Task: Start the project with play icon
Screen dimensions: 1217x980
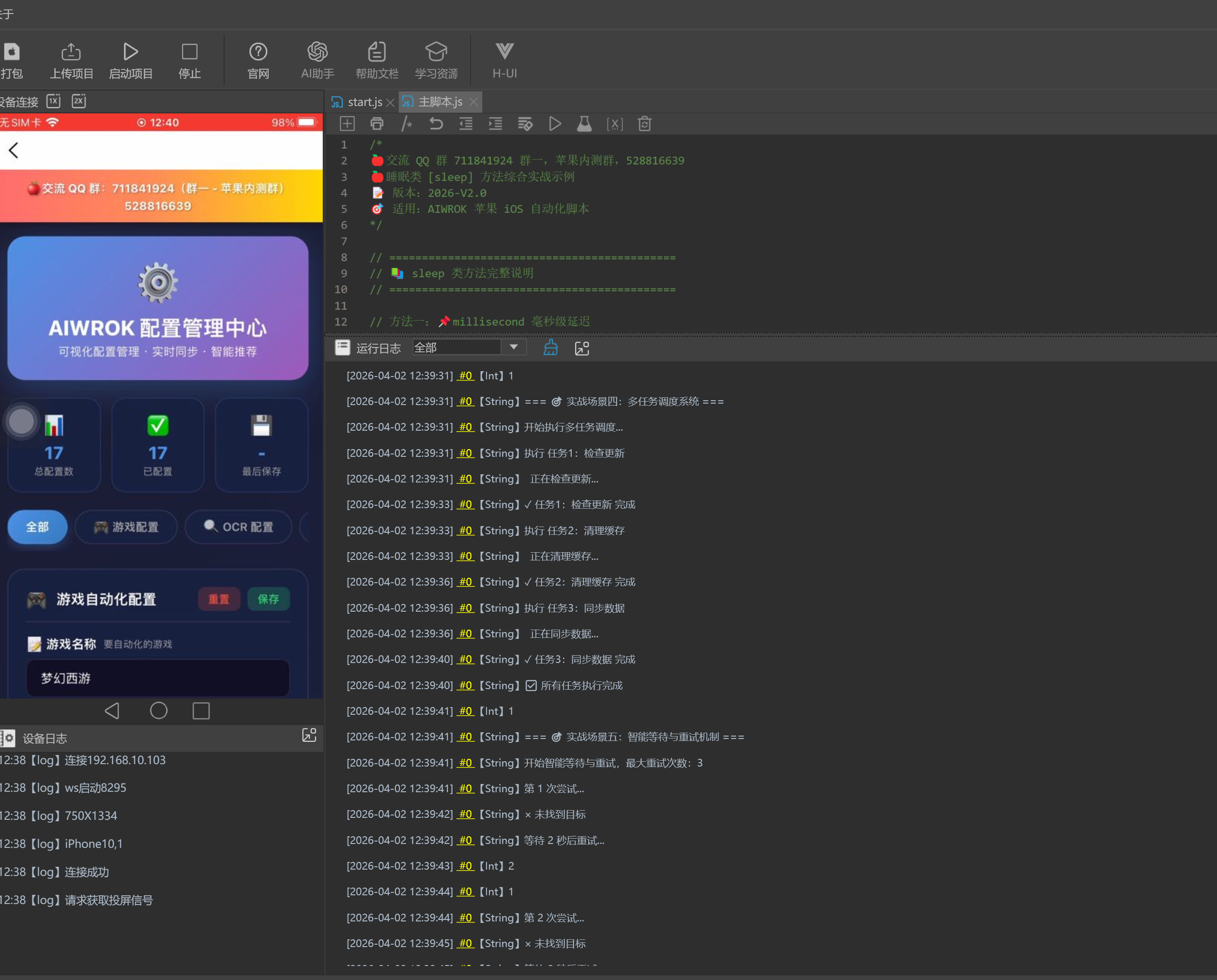Action: [130, 52]
